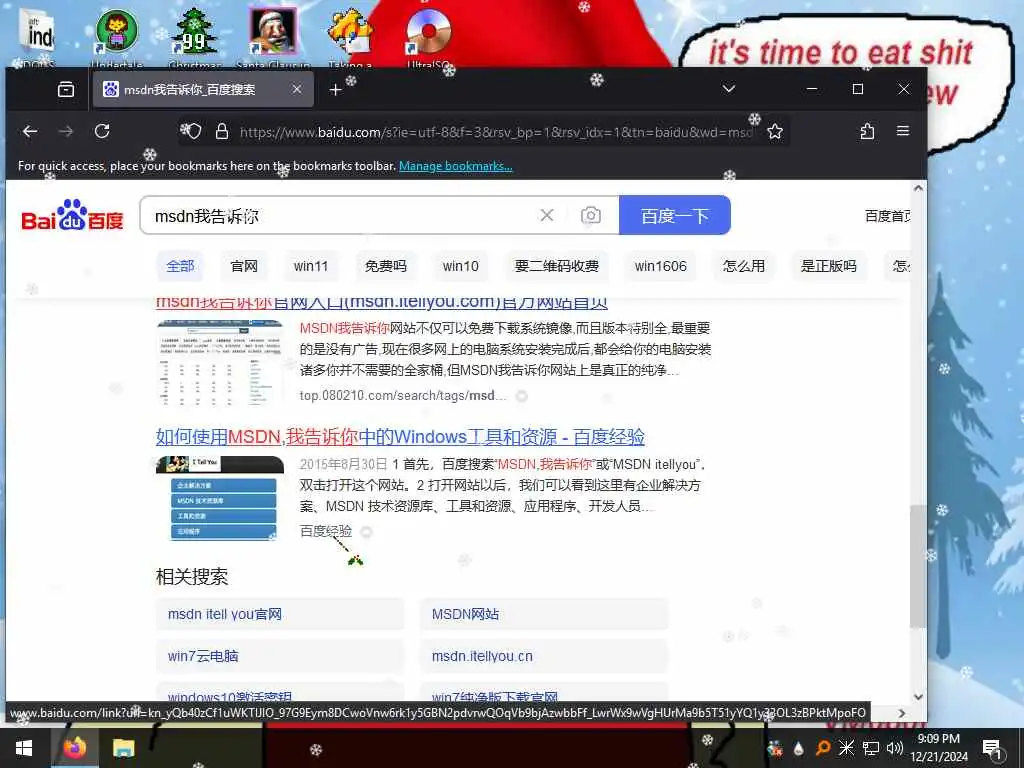Click the page vertical scrollbar thumb

[918, 567]
